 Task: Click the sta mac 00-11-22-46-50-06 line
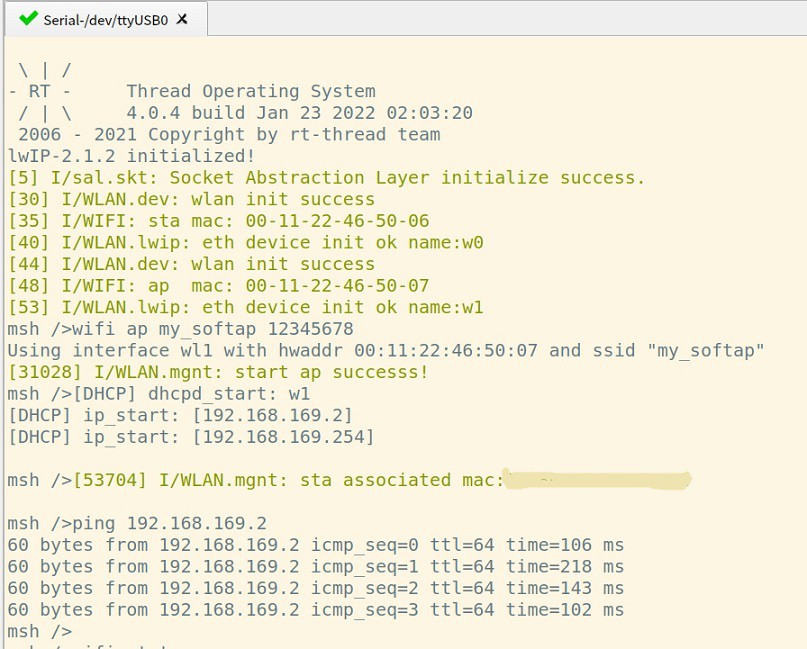(x=218, y=221)
